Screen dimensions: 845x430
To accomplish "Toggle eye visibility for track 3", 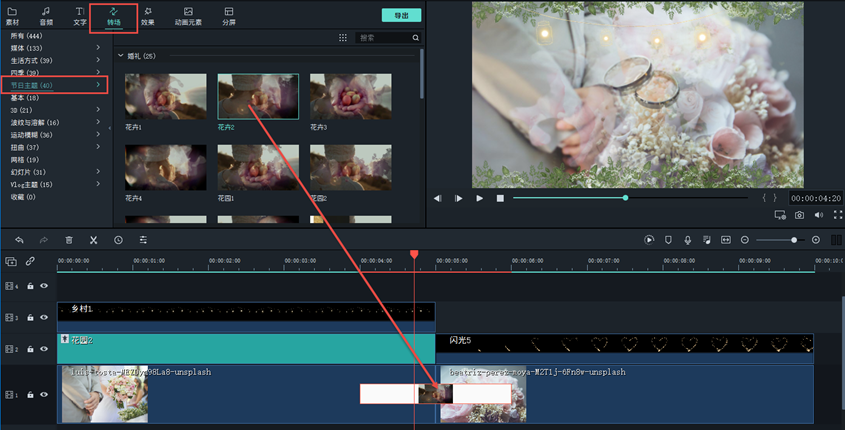I will point(44,317).
